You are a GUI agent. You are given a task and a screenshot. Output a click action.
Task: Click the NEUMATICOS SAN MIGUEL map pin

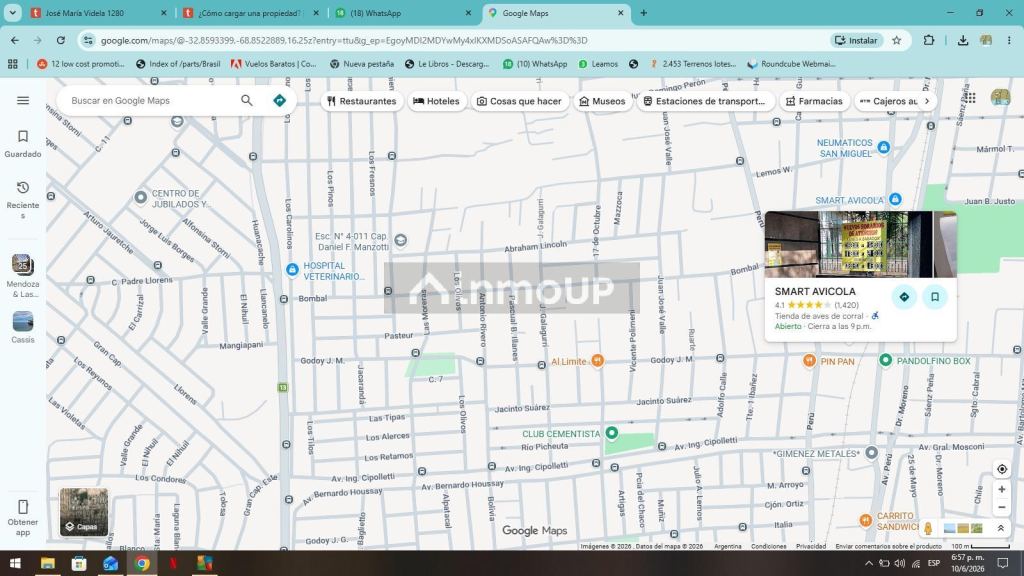tap(884, 147)
